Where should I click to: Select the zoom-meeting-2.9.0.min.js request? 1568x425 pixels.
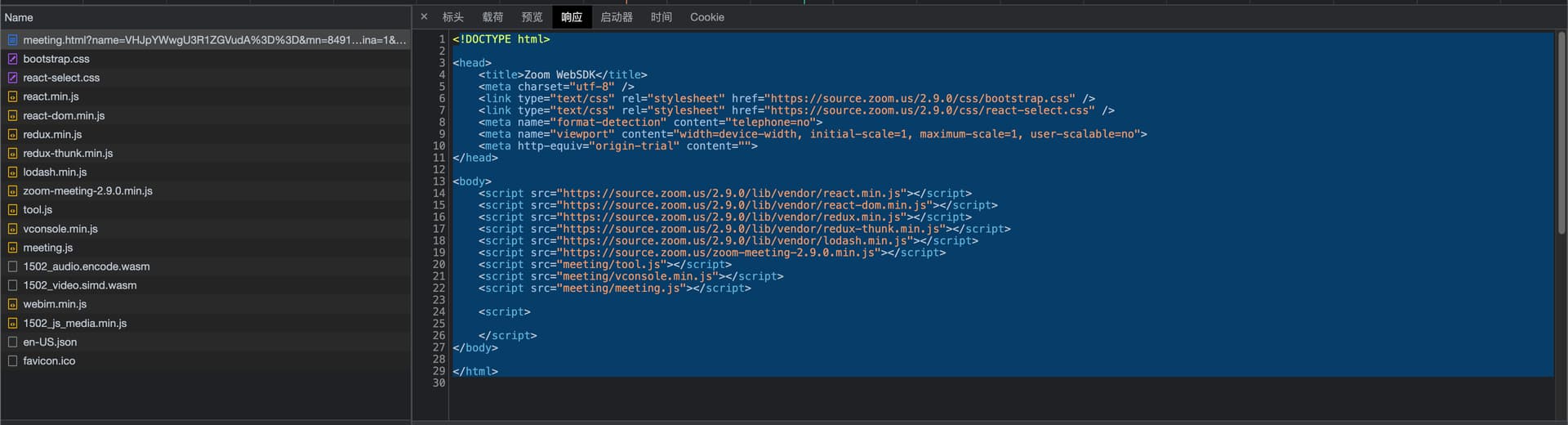click(x=206, y=190)
